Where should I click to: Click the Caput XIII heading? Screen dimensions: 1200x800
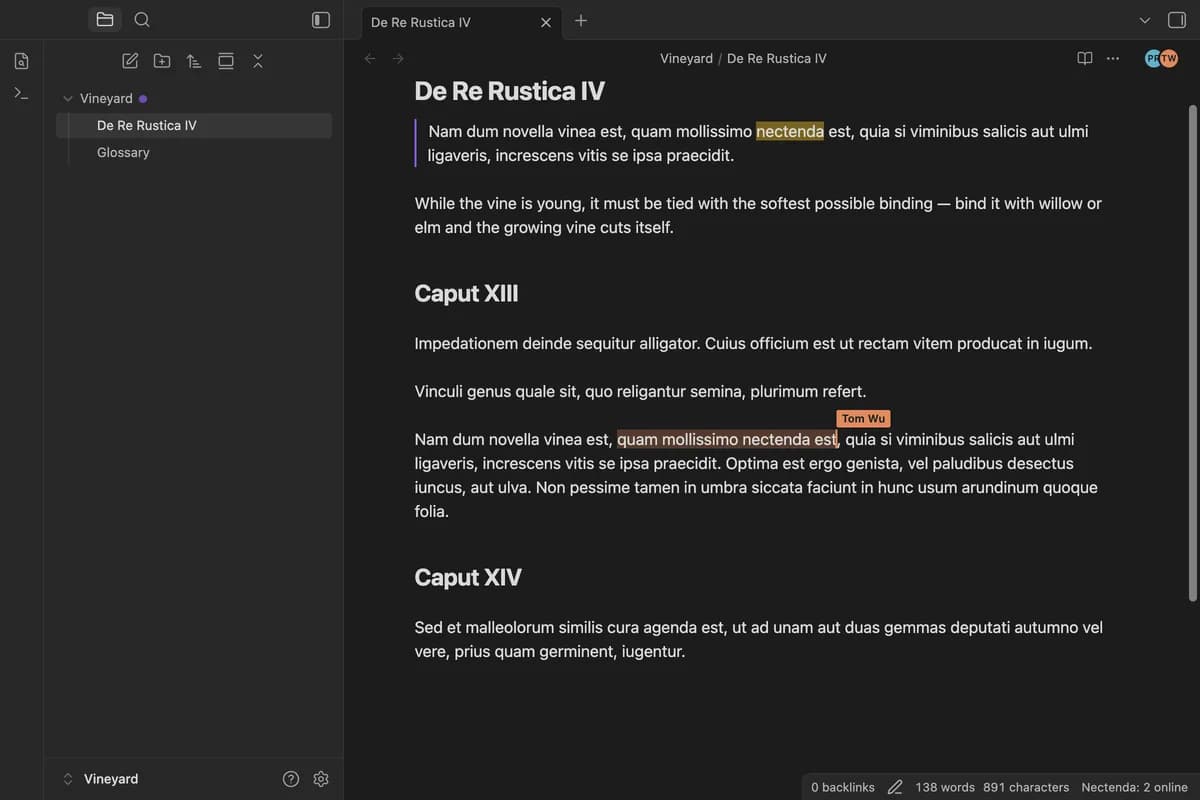pyautogui.click(x=466, y=294)
